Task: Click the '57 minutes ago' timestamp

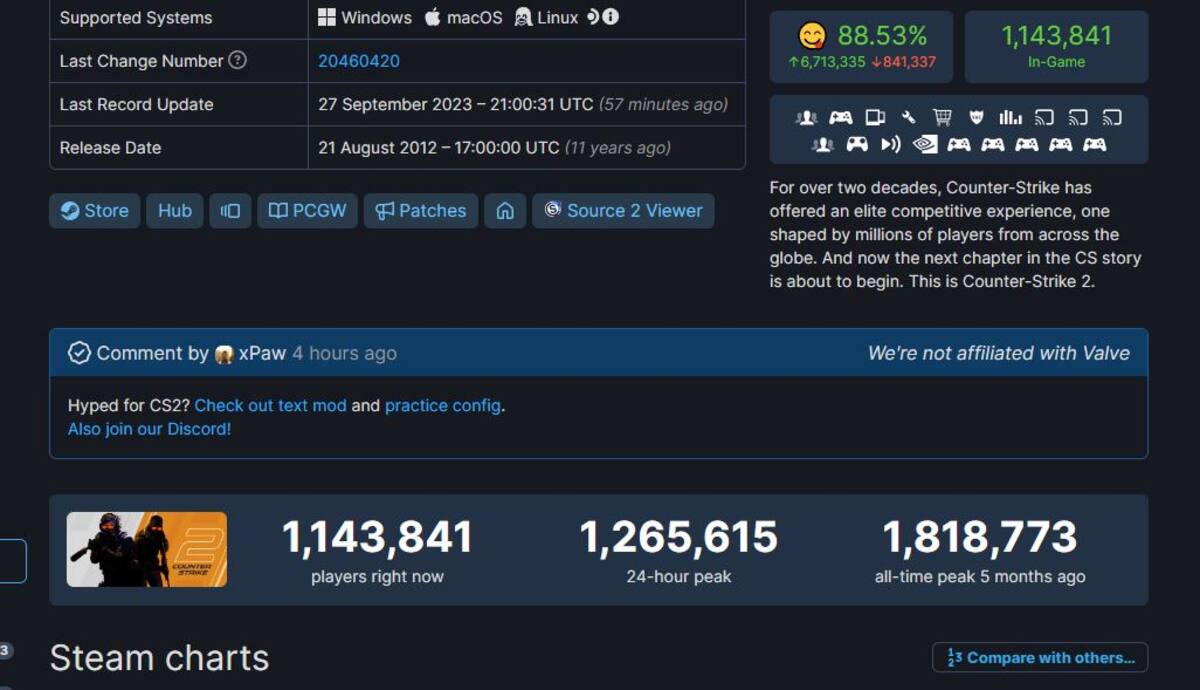Action: pos(663,104)
